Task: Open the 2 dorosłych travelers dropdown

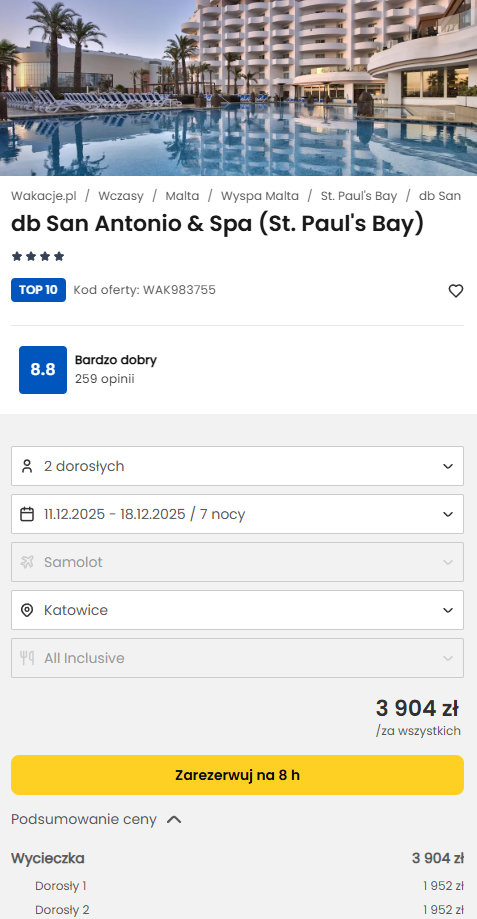Action: coord(237,466)
